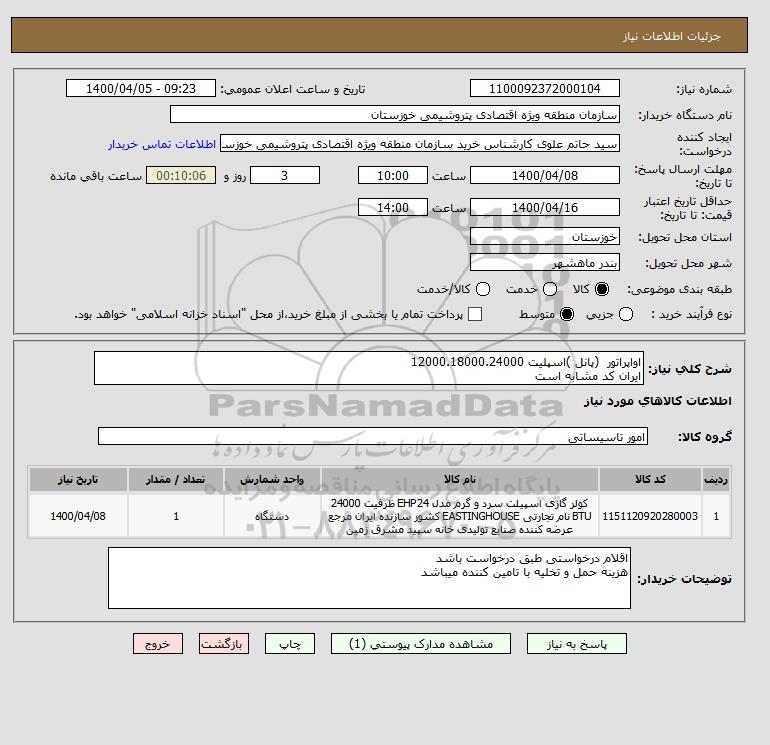Click the price validity date 1400/04/16 field
The width and height of the screenshot is (770, 745).
(x=545, y=207)
